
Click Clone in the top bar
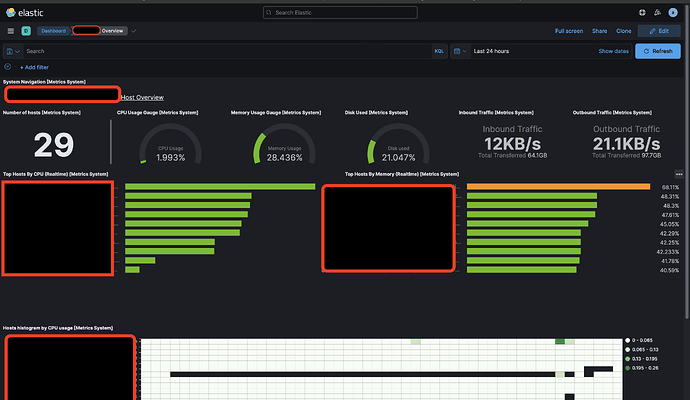pyautogui.click(x=624, y=31)
